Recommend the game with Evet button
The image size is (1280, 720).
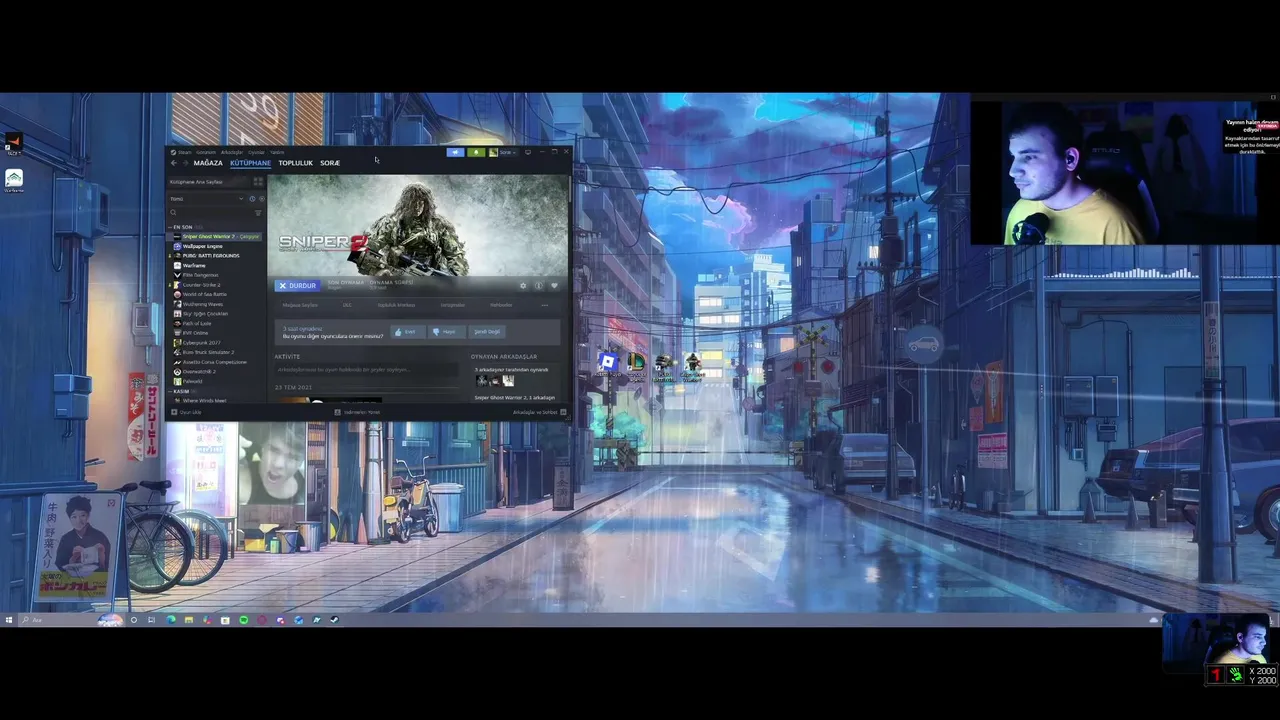pyautogui.click(x=407, y=331)
